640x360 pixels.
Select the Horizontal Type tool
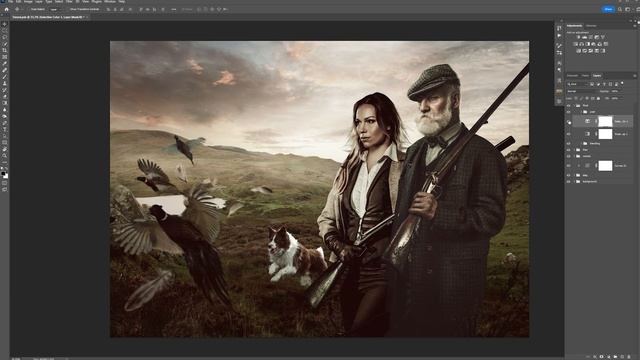[x=4, y=129]
